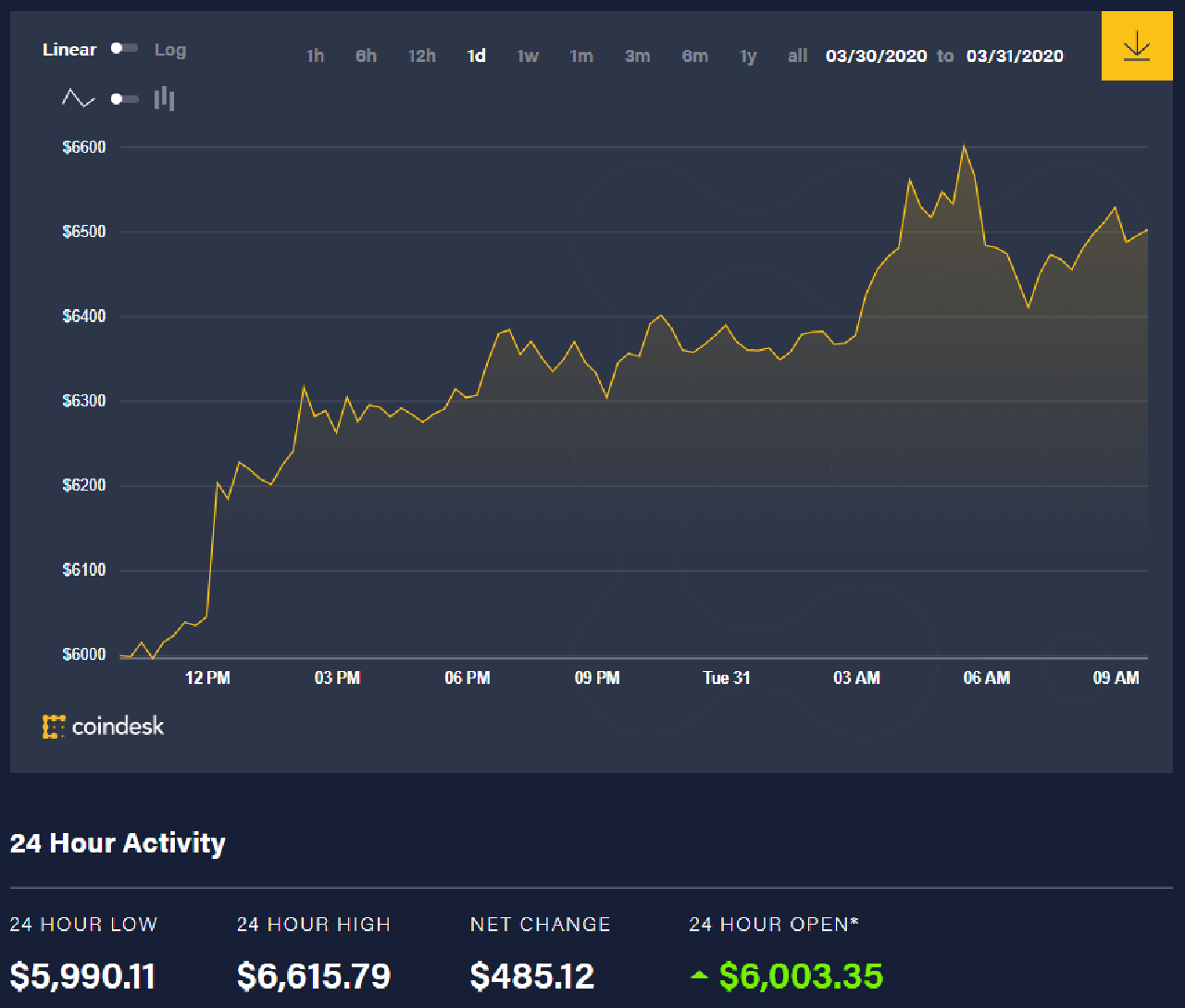Open the end date 03/31/2020 field

[1015, 56]
